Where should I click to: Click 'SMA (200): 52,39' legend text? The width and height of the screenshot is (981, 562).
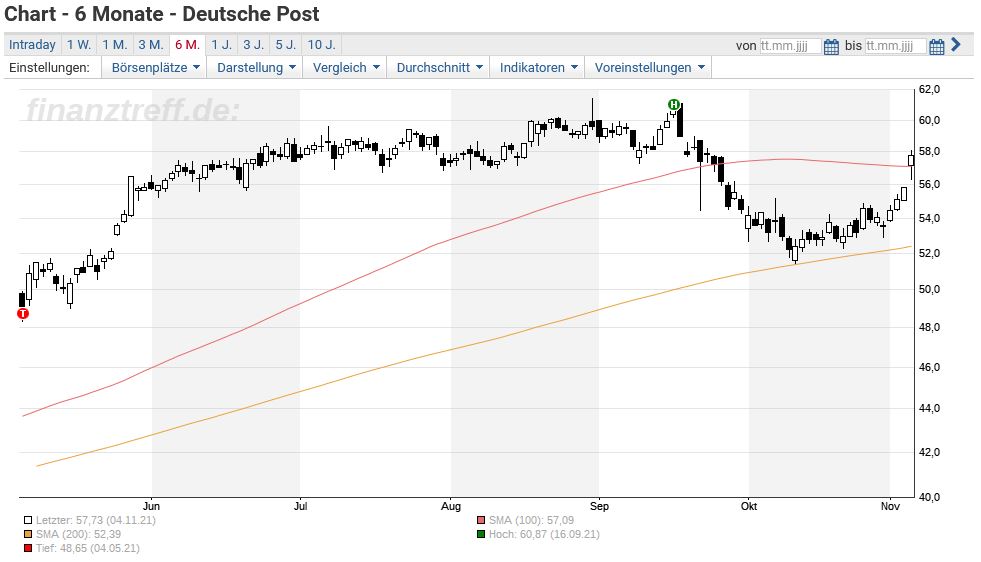click(78, 534)
